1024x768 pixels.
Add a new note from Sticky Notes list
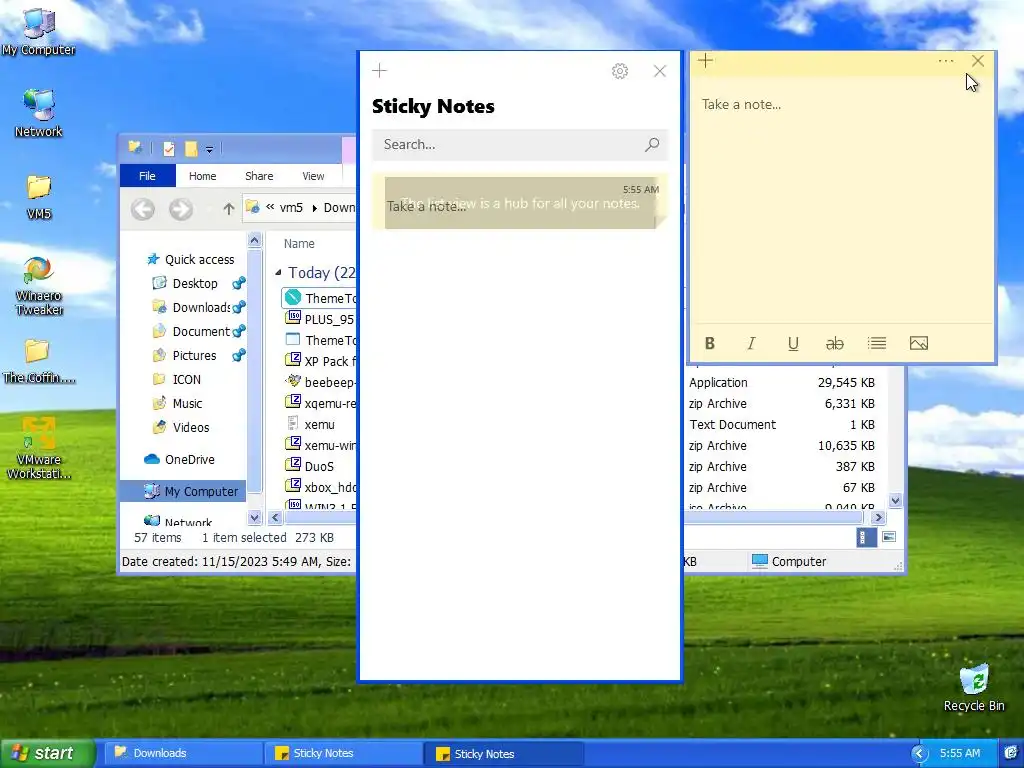[379, 71]
